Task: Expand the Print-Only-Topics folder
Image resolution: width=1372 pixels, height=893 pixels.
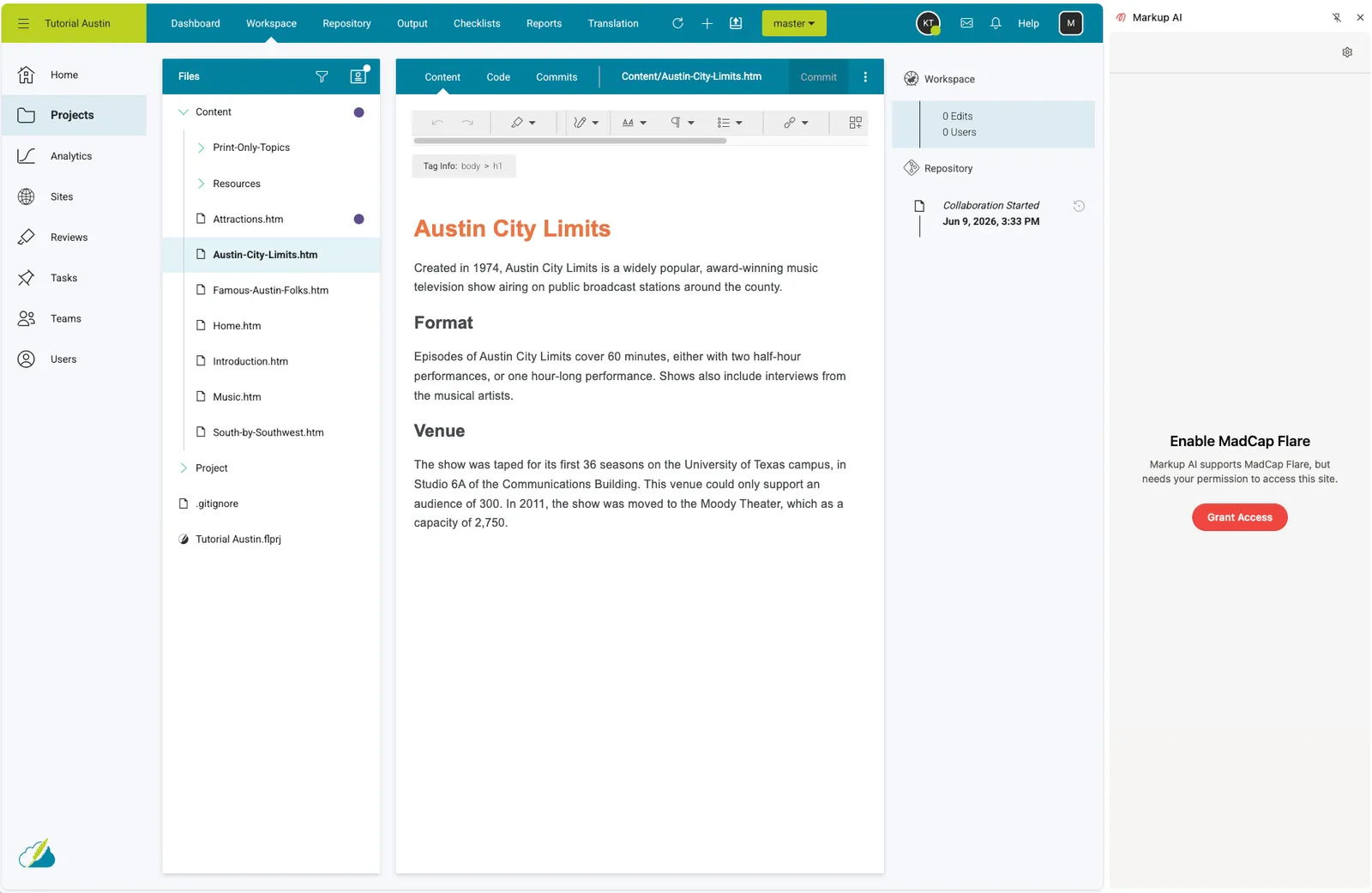Action: click(201, 148)
